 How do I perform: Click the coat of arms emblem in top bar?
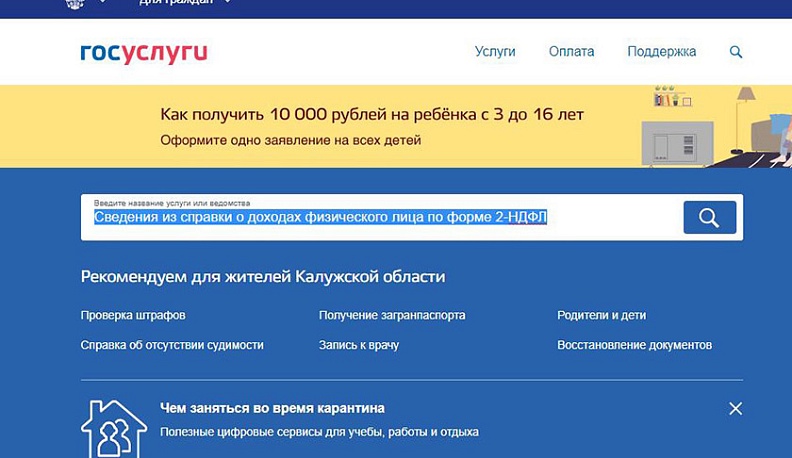coord(75,4)
